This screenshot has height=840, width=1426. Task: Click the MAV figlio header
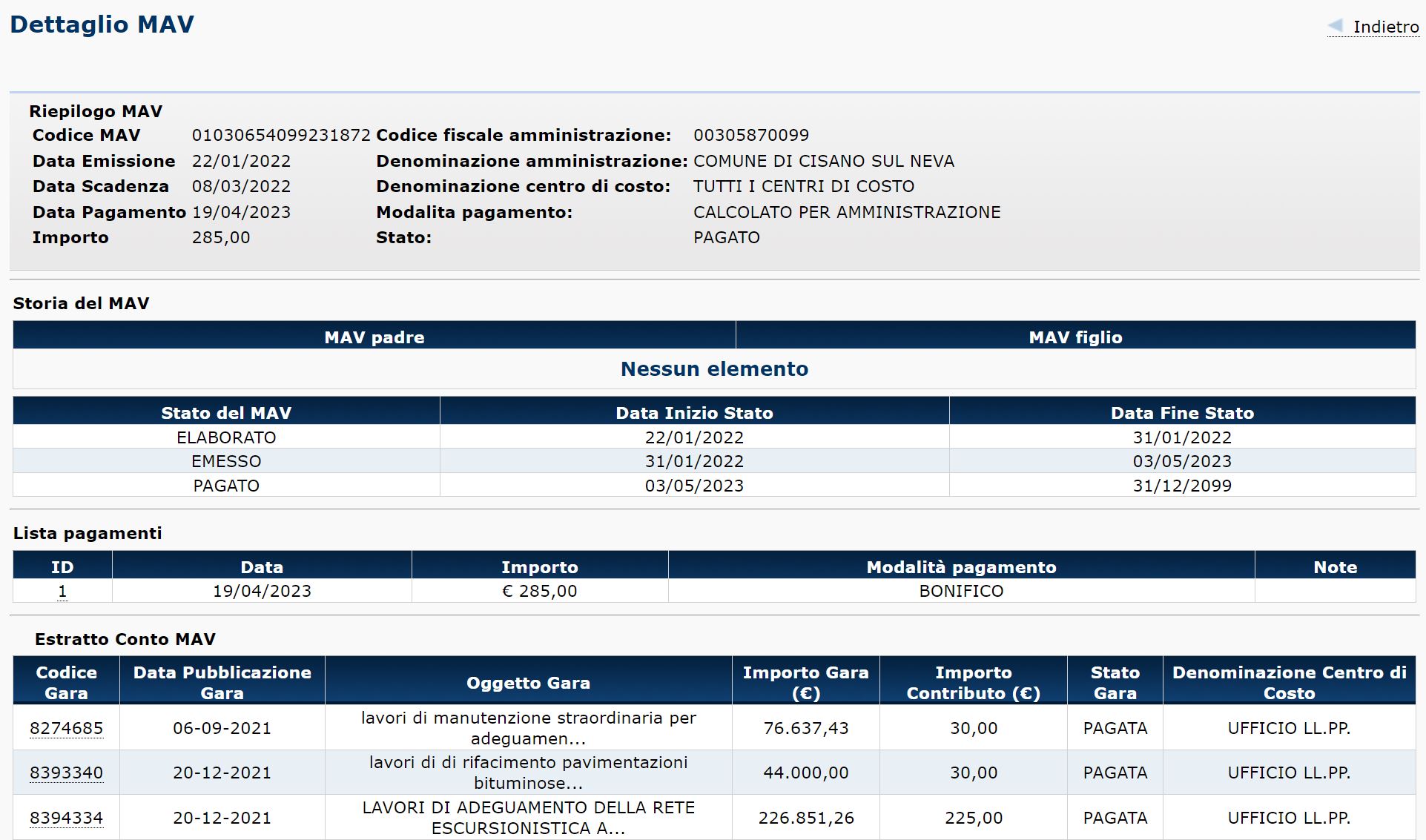click(1075, 337)
